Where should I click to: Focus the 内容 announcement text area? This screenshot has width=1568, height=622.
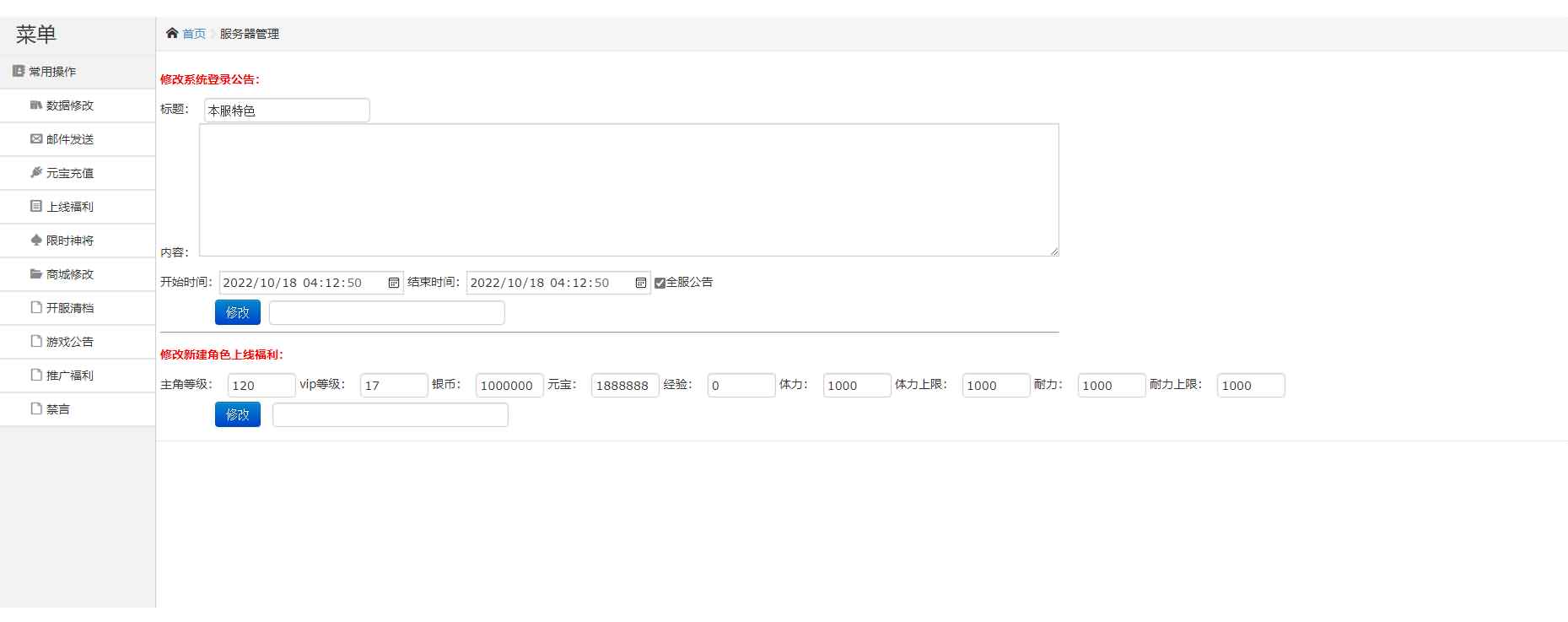(x=628, y=190)
